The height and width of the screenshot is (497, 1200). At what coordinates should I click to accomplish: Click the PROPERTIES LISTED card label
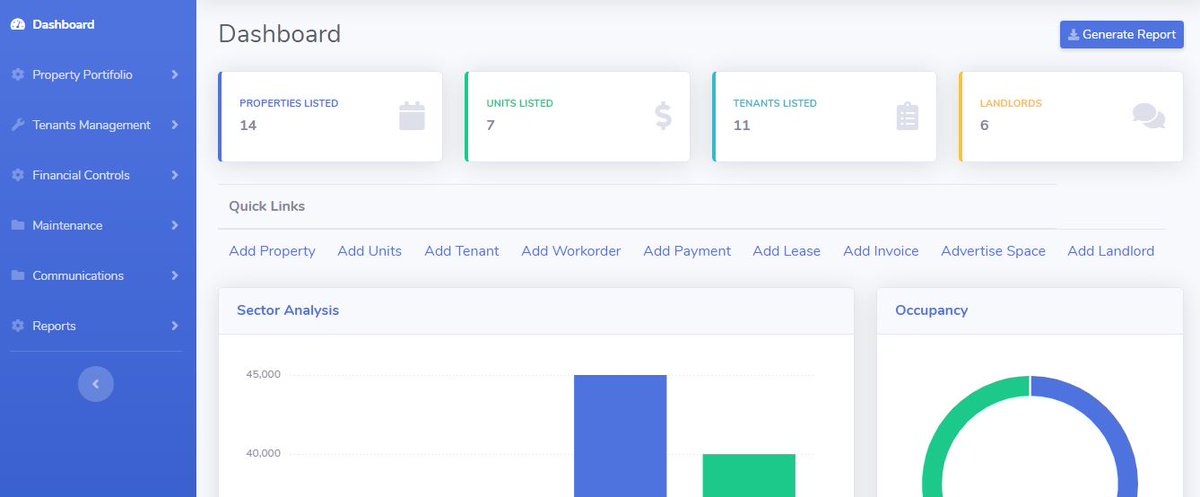point(289,103)
